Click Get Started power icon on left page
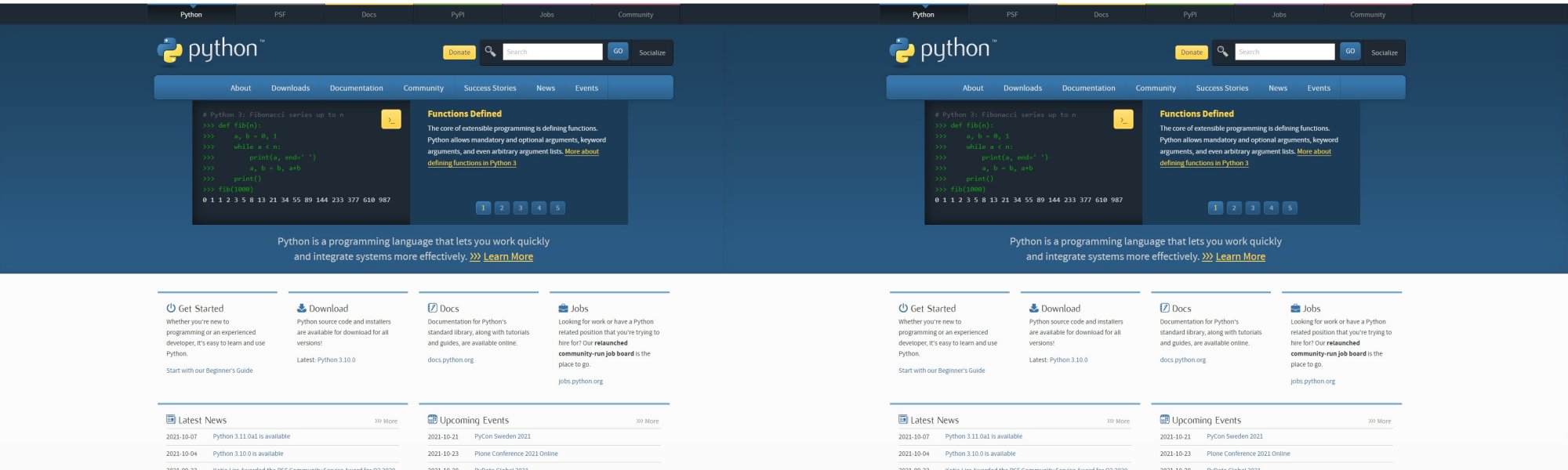The width and height of the screenshot is (1568, 470). (x=171, y=308)
